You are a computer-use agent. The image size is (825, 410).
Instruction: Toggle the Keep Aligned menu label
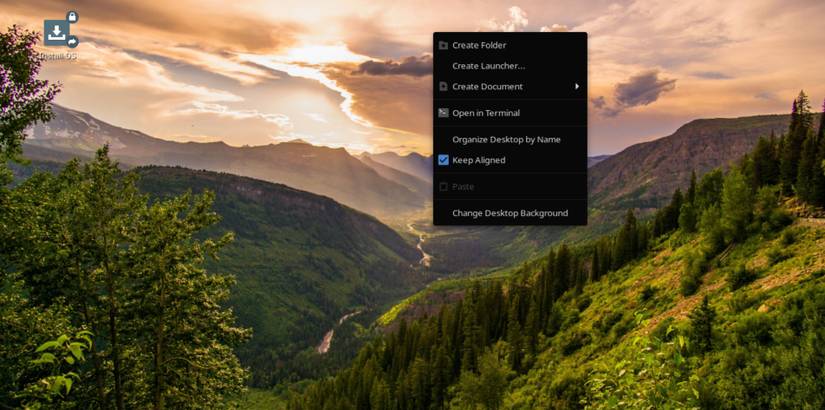pyautogui.click(x=479, y=160)
